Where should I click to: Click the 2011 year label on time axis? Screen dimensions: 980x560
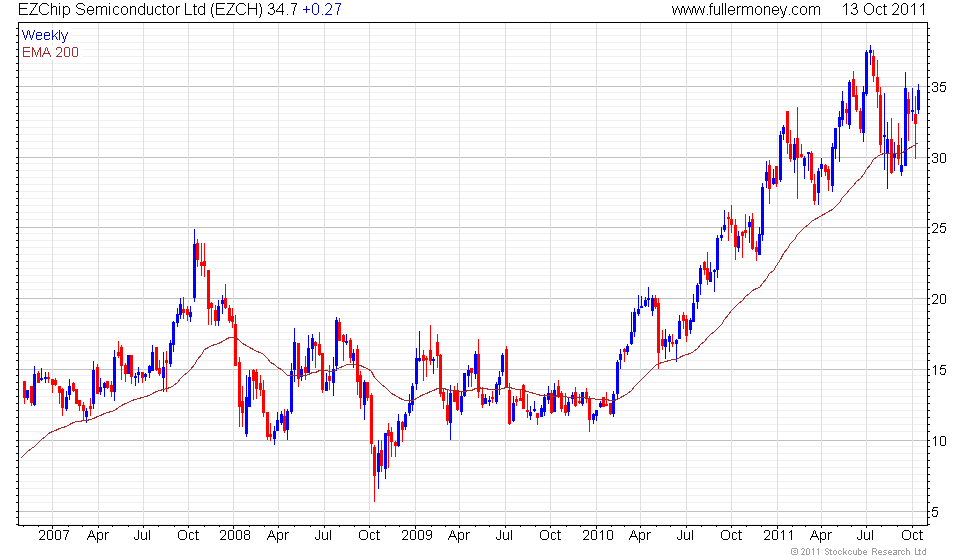coord(779,535)
